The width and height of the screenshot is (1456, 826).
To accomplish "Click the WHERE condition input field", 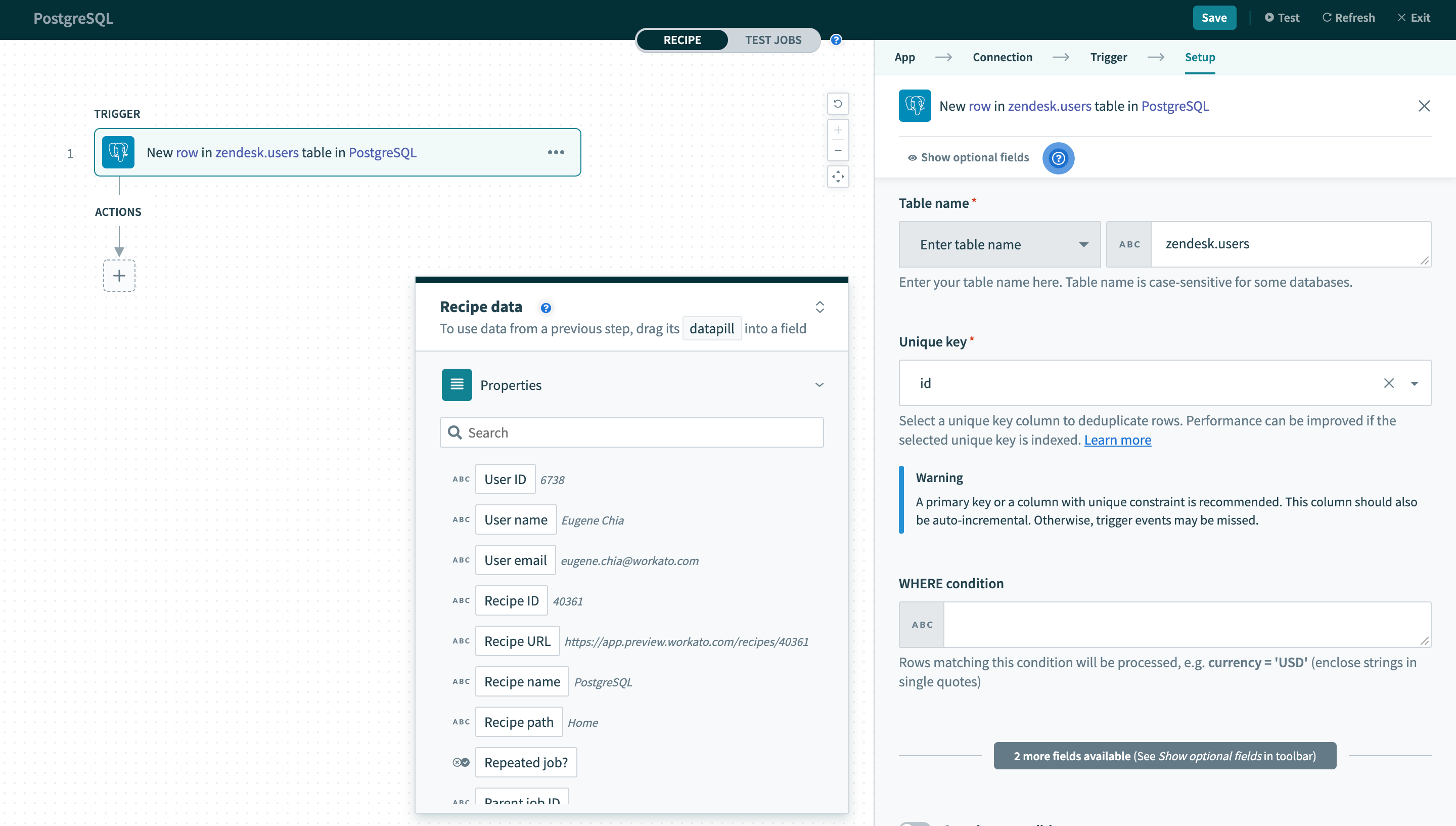I will (1186, 625).
